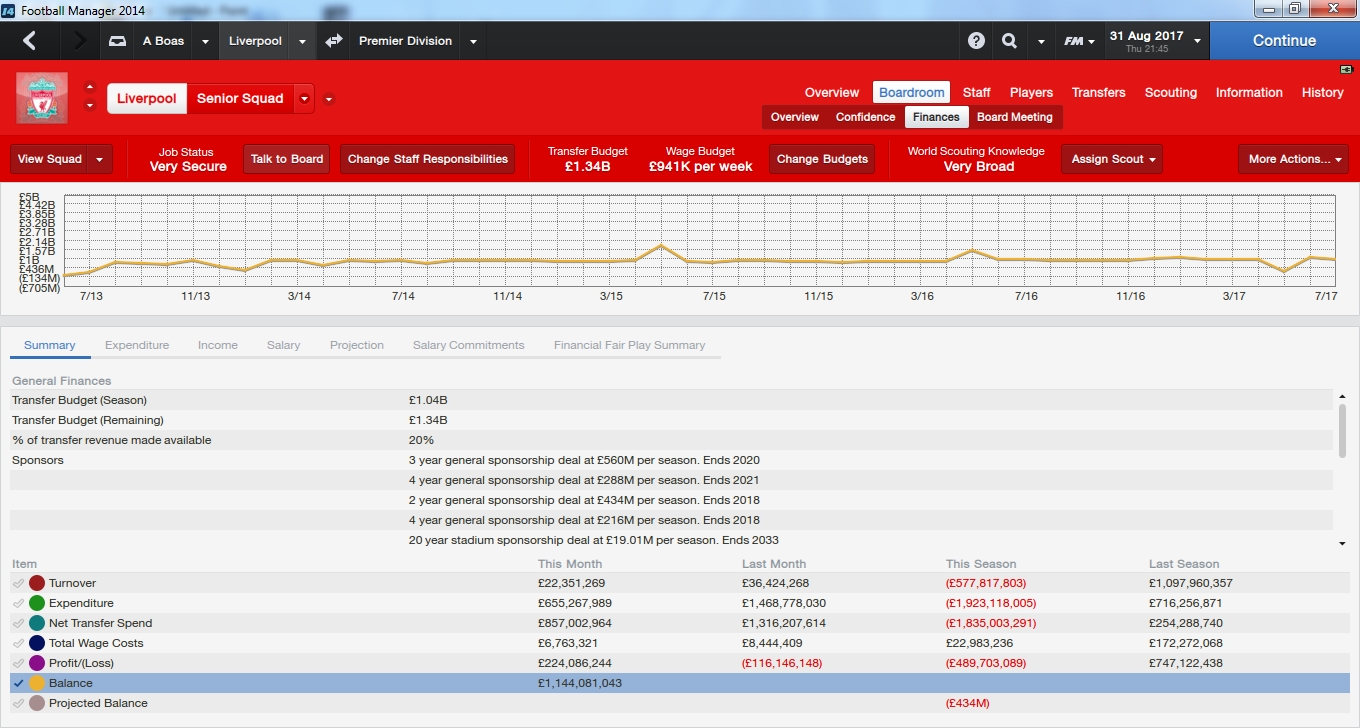Select the Board Meeting sub-tab
Image resolution: width=1360 pixels, height=728 pixels.
click(1015, 117)
